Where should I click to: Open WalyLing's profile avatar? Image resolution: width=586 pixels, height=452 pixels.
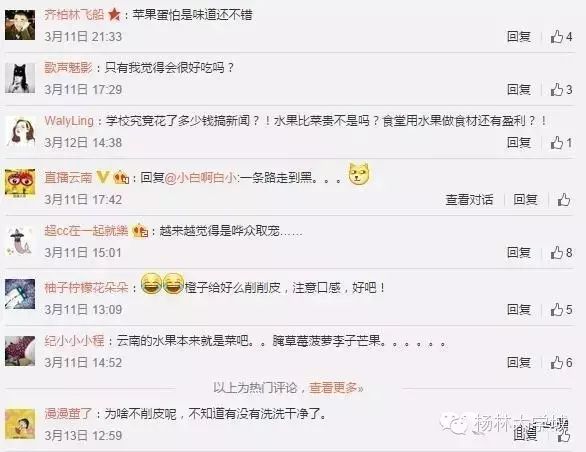pos(20,131)
